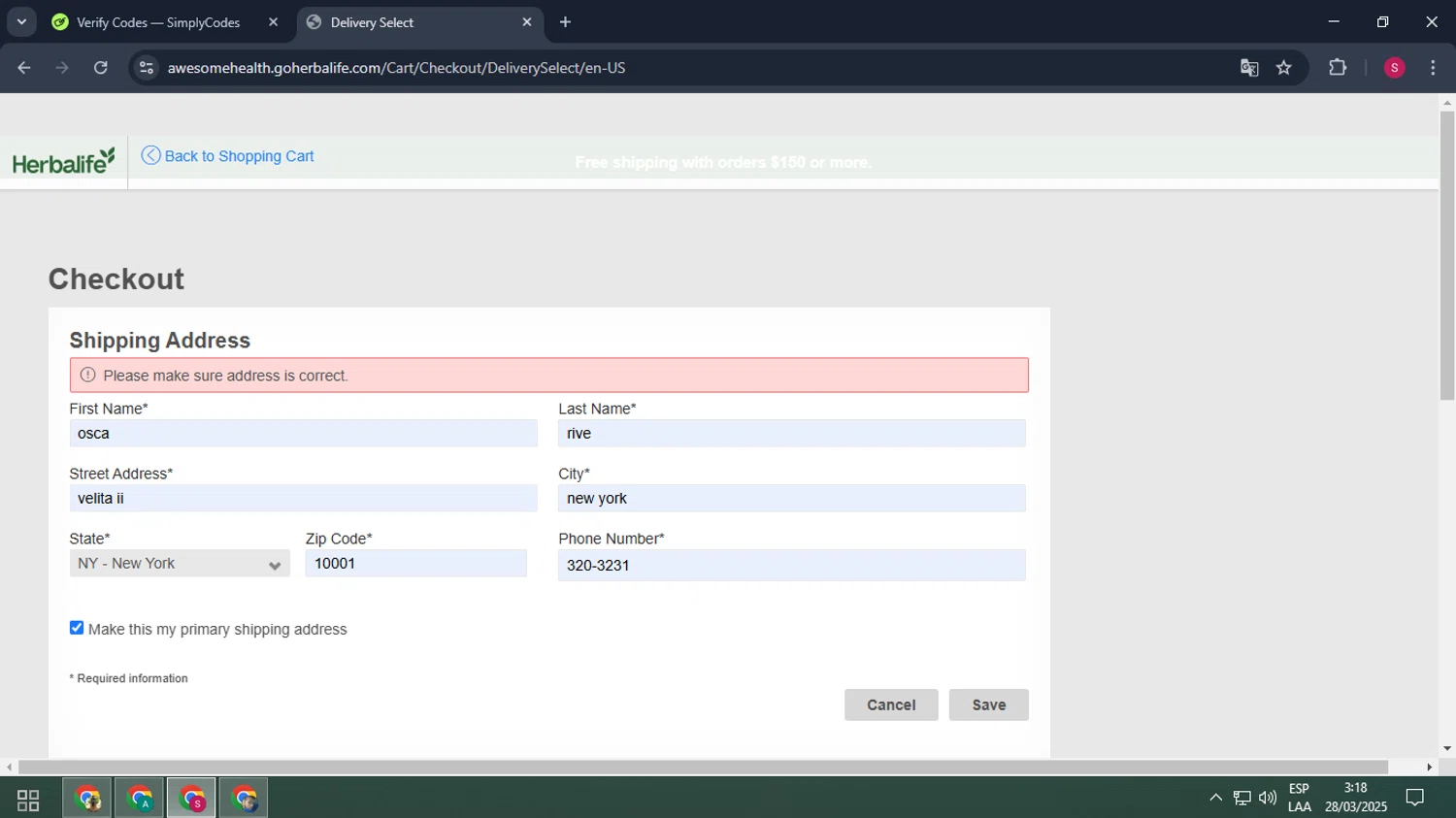1456x818 pixels.
Task: Click the Last Name field
Action: (x=792, y=434)
